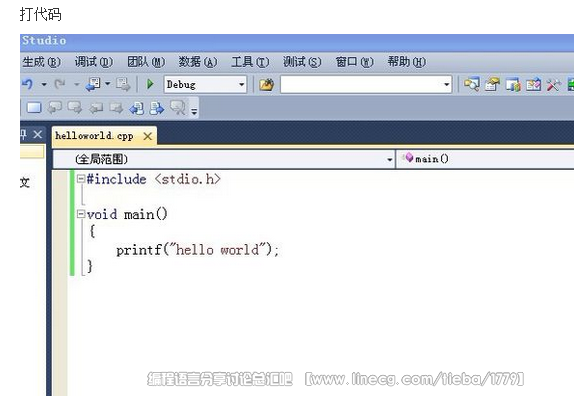
Task: Open the Properties Window icon
Action: pos(492,85)
